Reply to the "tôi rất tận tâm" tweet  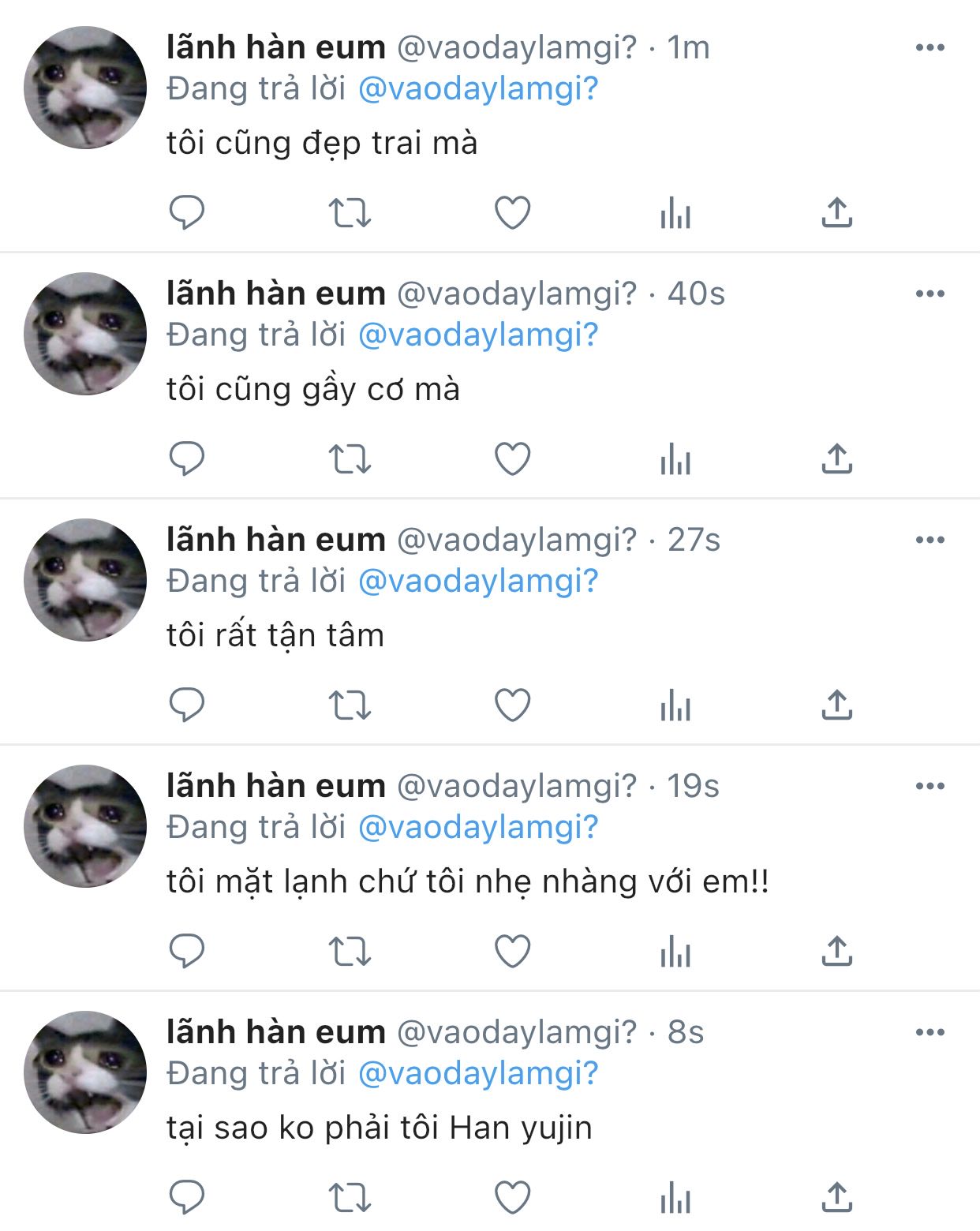click(x=187, y=705)
